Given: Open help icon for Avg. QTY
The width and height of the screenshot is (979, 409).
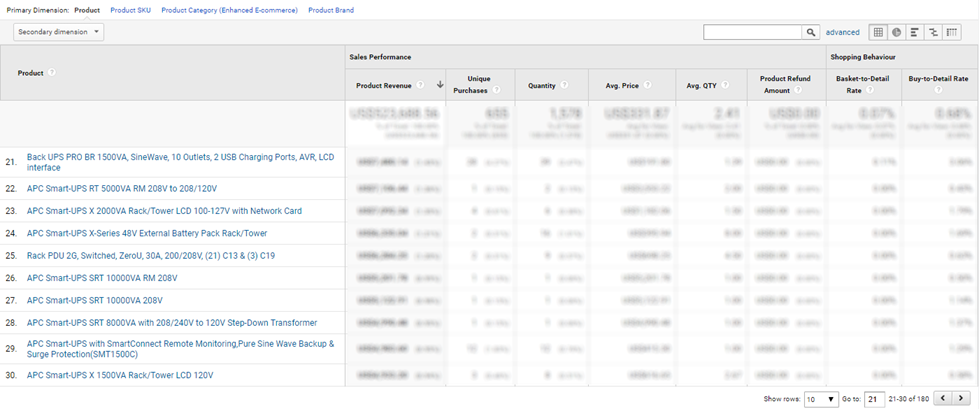Looking at the screenshot, I should tap(726, 86).
